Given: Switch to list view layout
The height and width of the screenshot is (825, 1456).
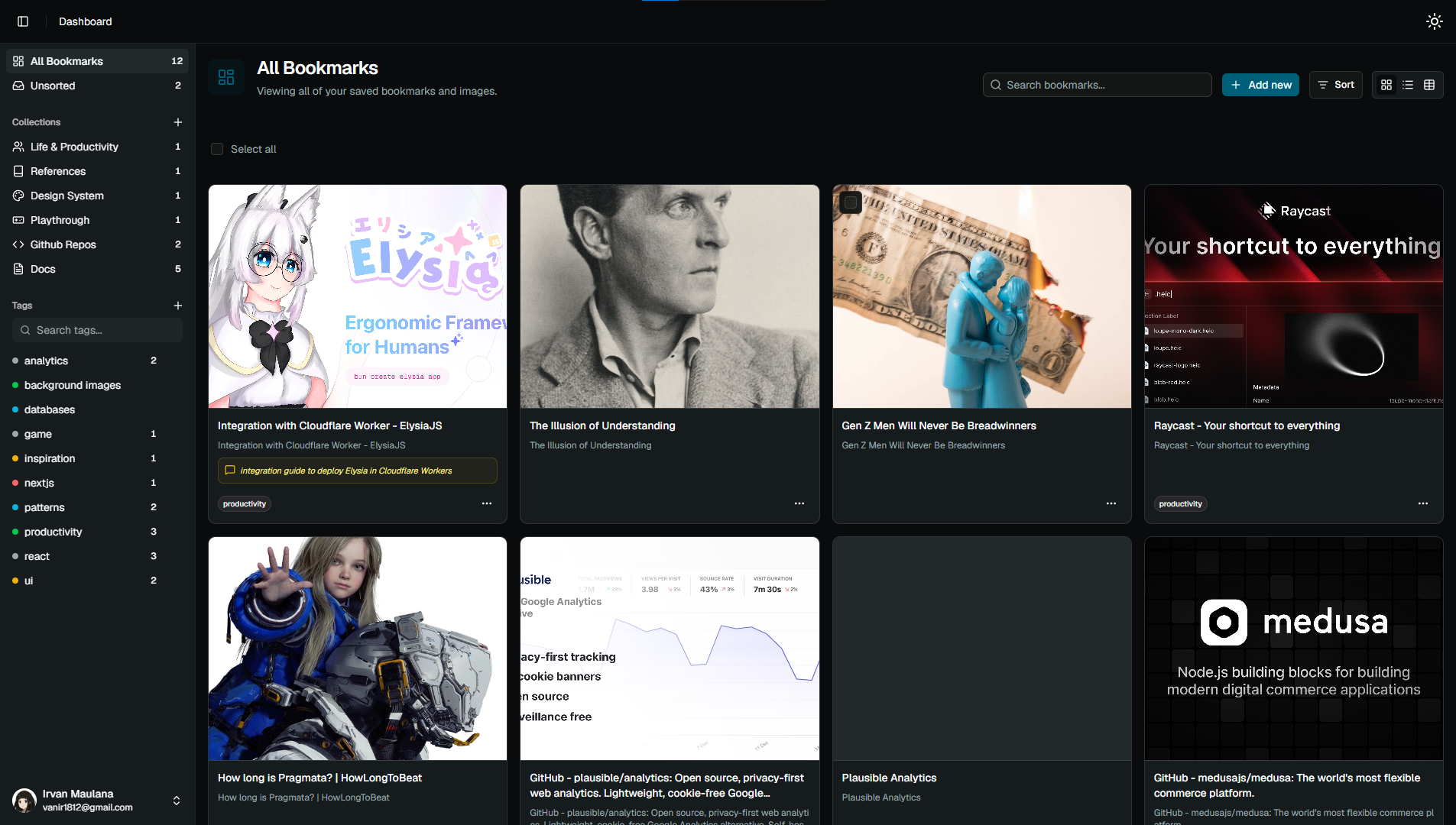Looking at the screenshot, I should 1408,85.
